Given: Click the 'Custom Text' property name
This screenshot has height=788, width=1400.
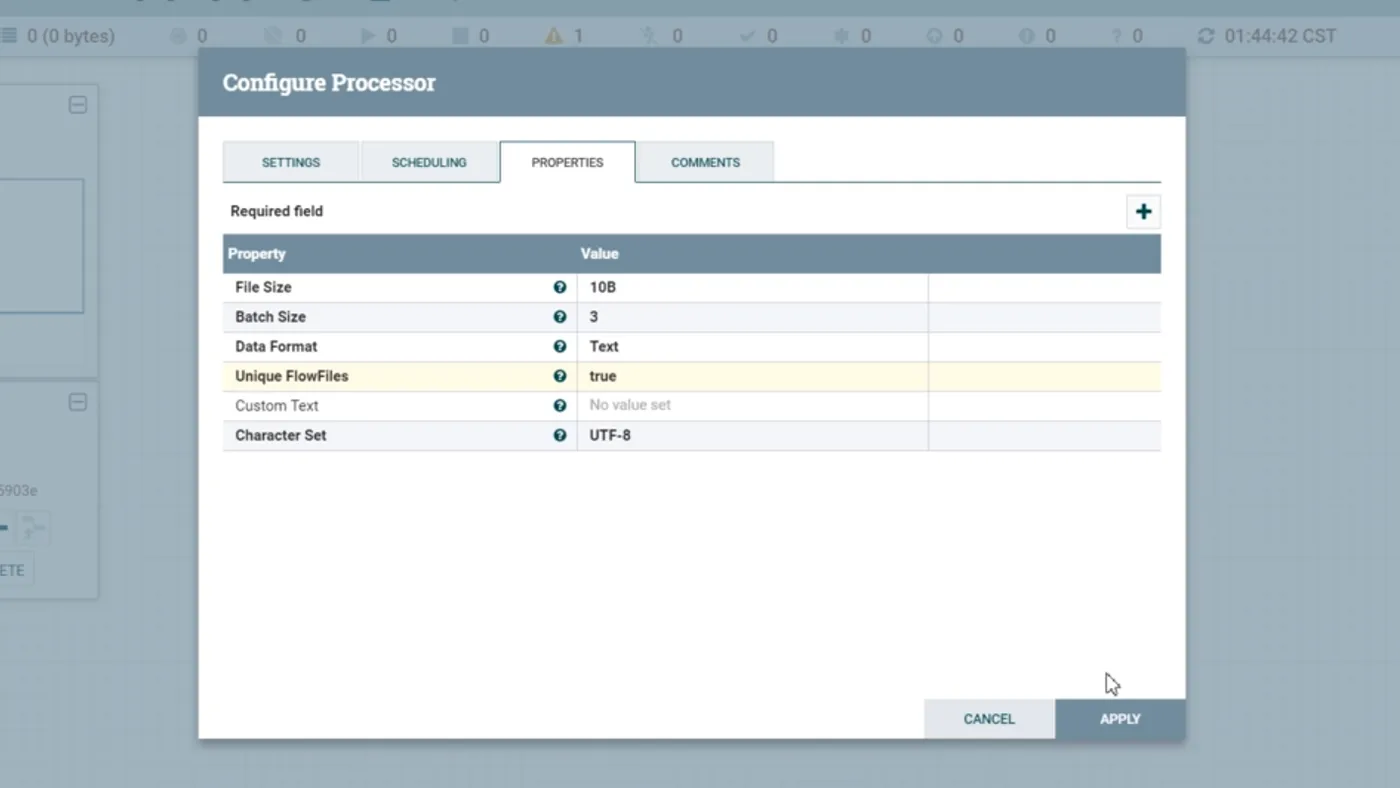Looking at the screenshot, I should [x=277, y=406].
